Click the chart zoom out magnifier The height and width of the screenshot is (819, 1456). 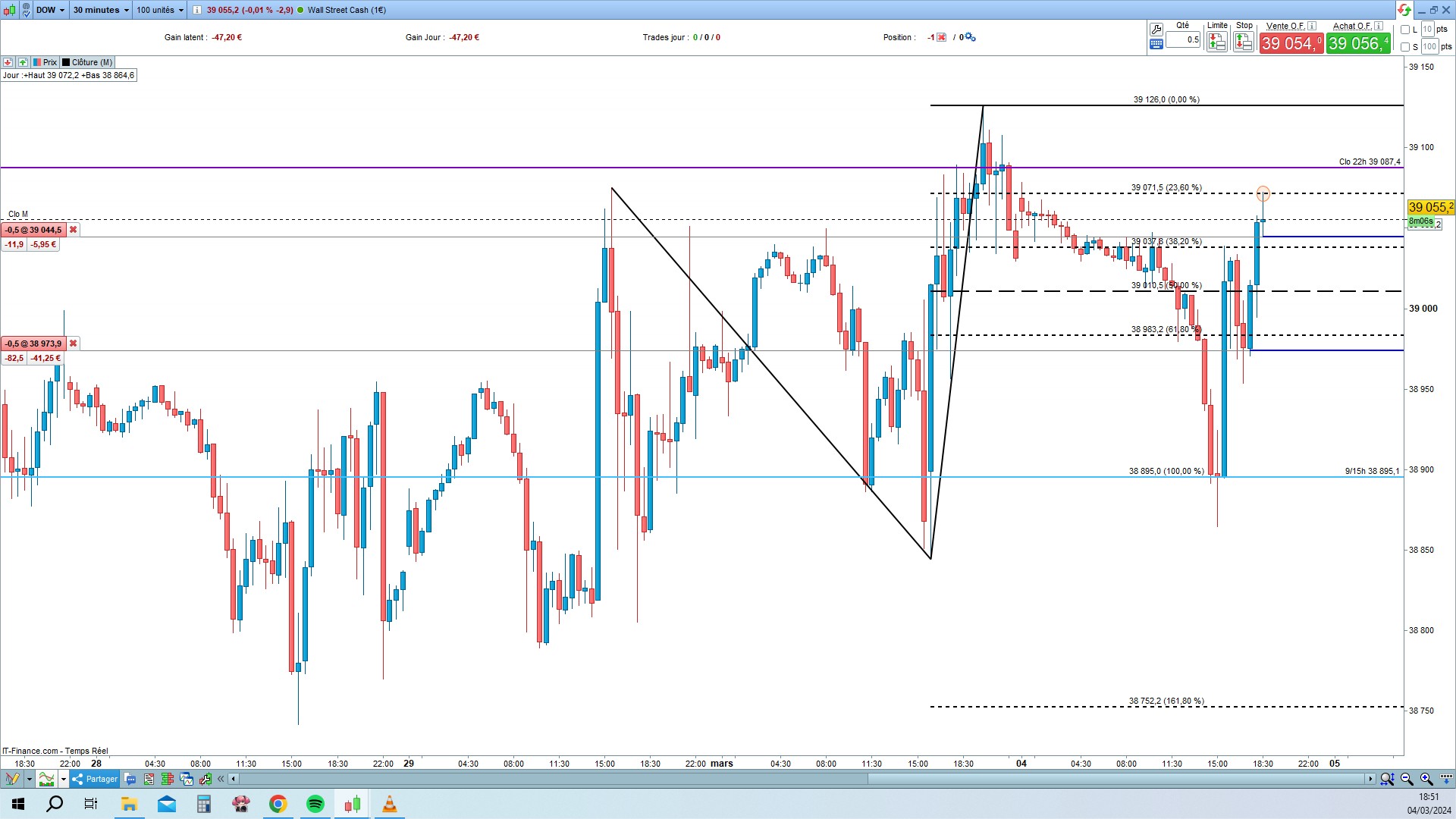coord(1407,779)
